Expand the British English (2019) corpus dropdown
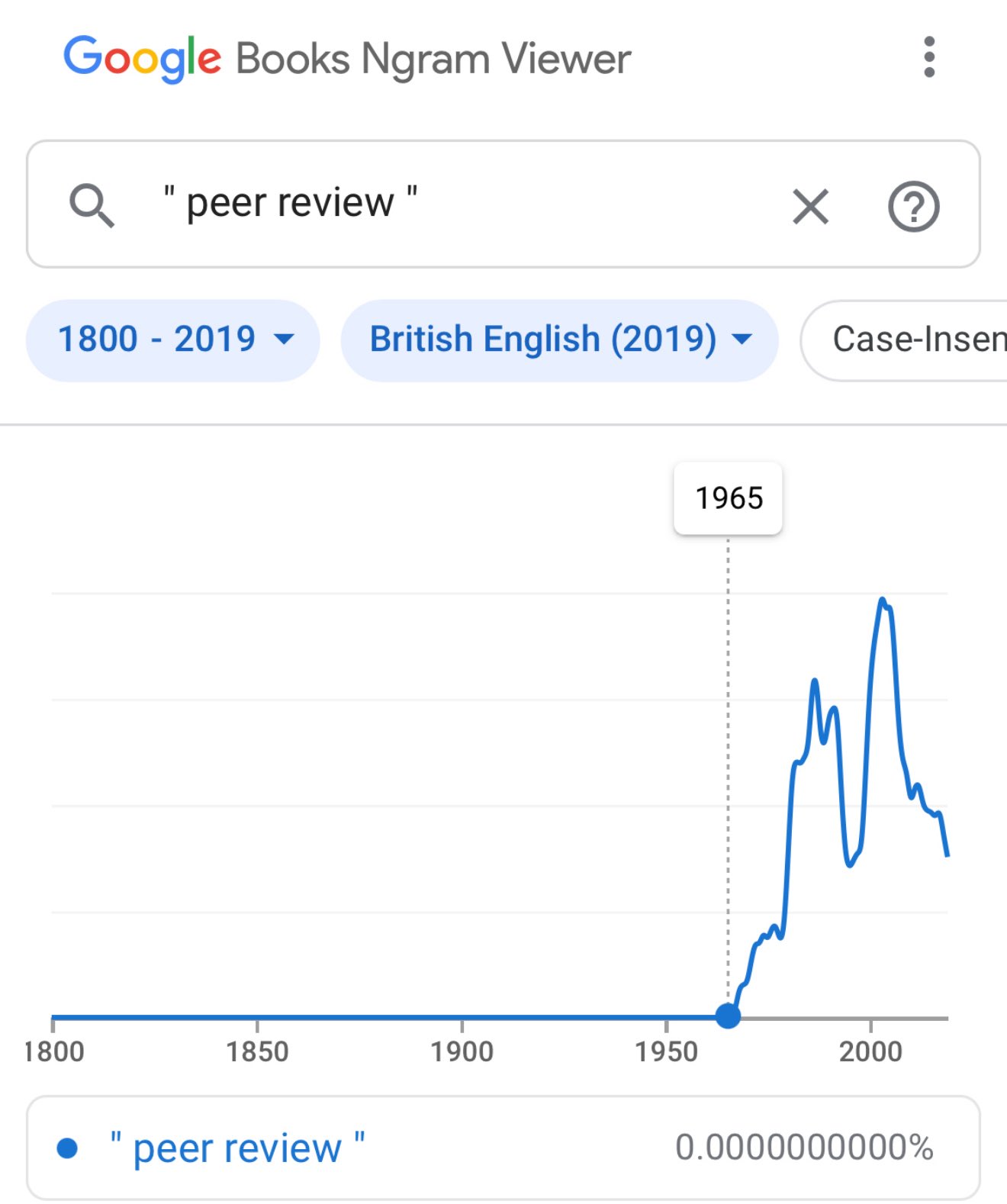1007x1204 pixels. click(559, 340)
